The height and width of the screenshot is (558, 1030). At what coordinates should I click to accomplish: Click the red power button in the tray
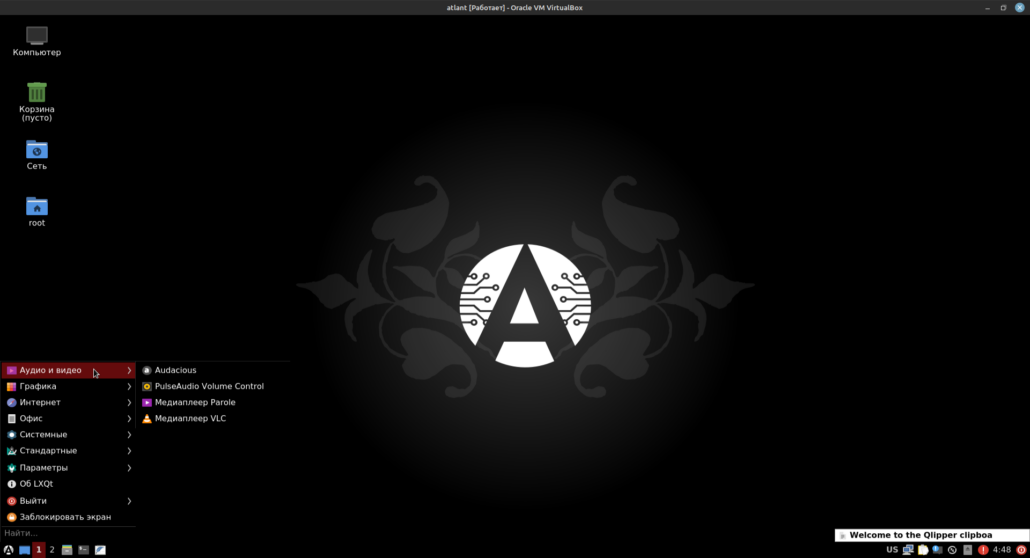[x=1020, y=550]
